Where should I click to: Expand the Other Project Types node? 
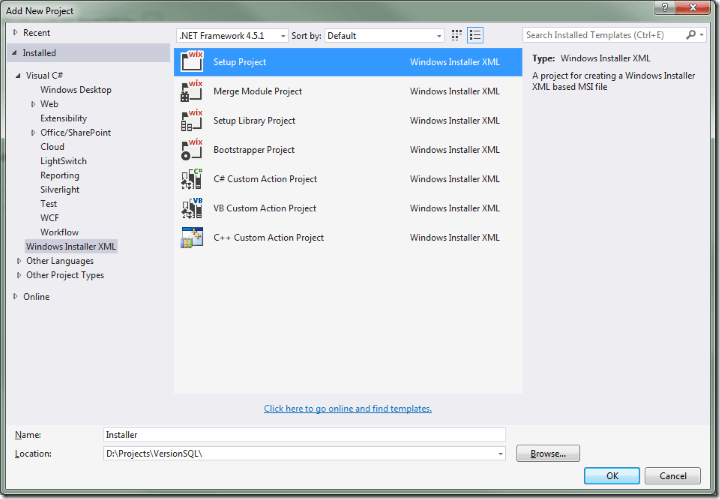pos(18,275)
